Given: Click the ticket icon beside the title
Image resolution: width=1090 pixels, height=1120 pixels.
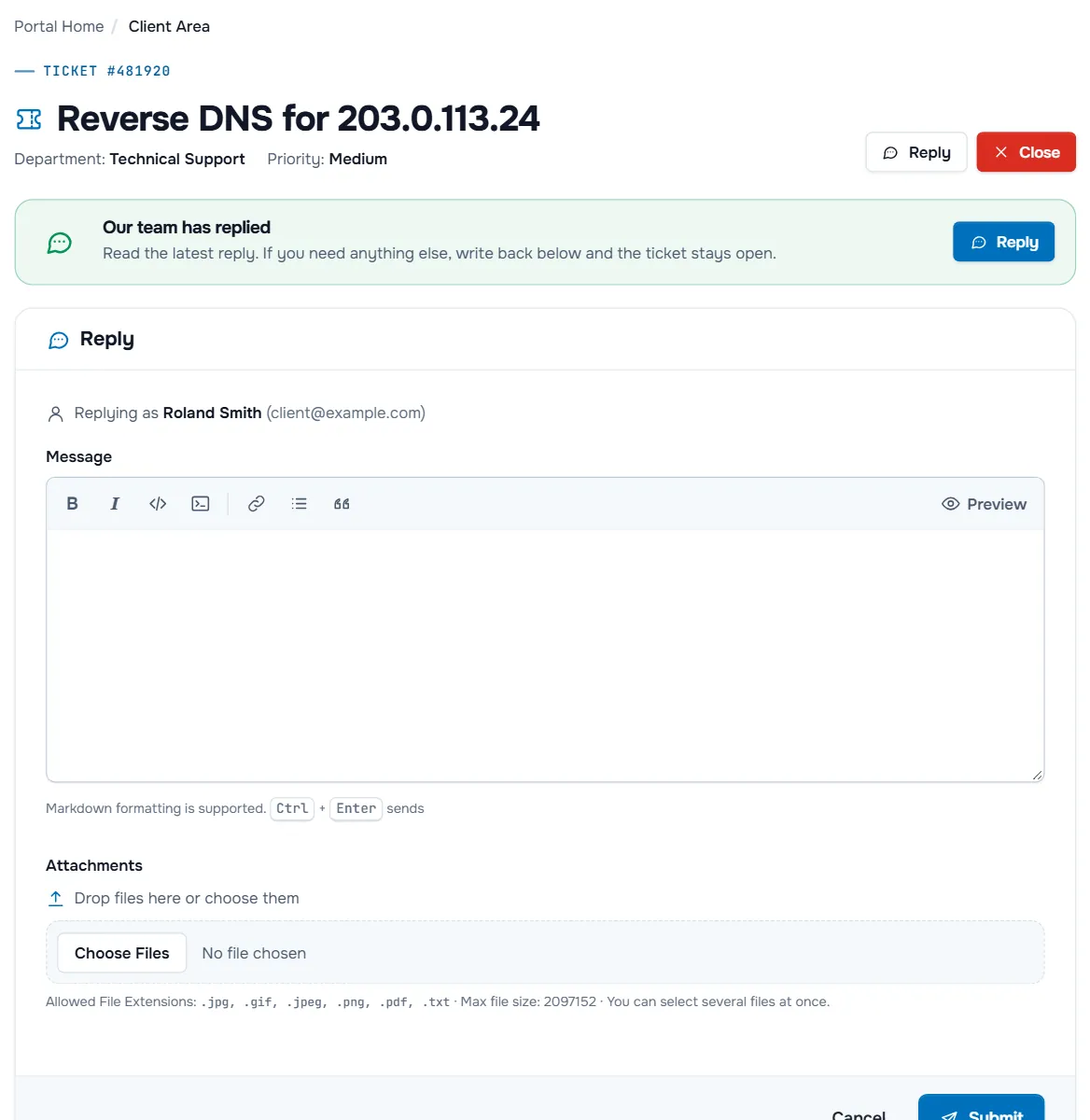Looking at the screenshot, I should click(x=29, y=119).
